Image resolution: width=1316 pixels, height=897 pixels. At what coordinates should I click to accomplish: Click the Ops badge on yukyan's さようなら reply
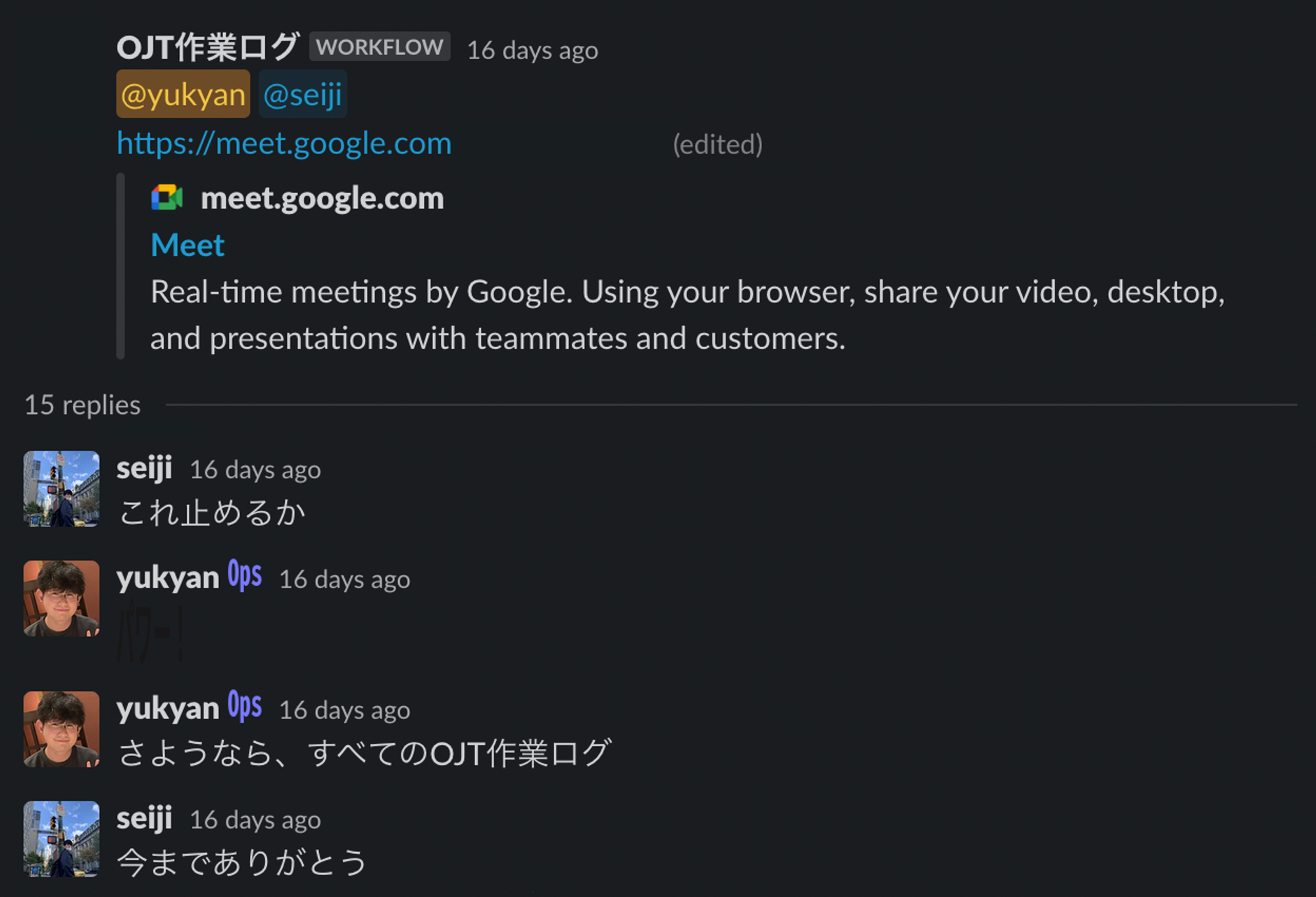(243, 705)
